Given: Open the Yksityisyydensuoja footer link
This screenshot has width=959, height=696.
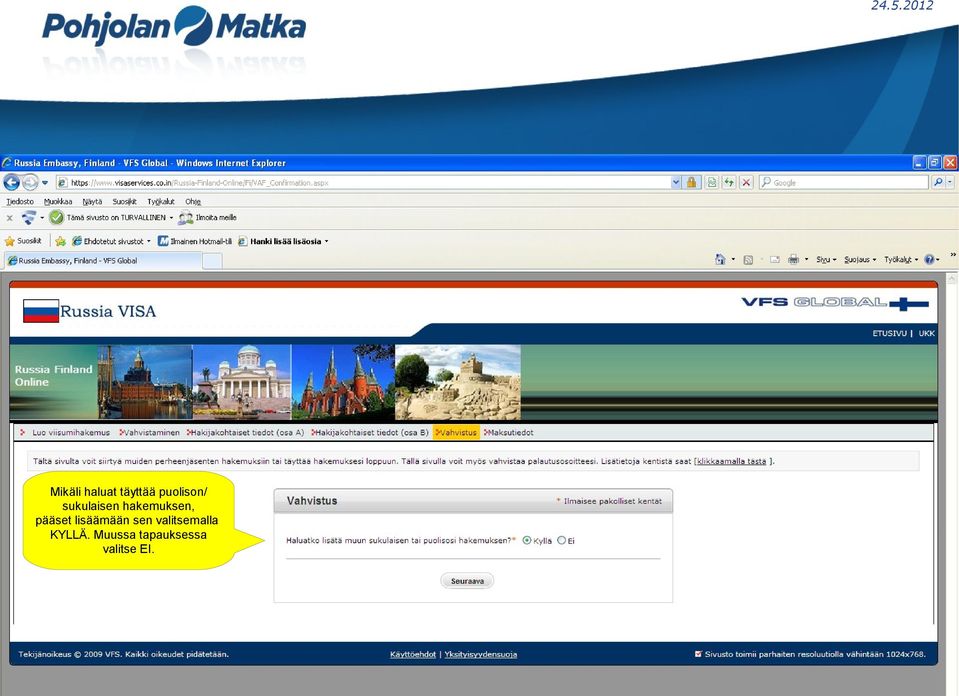Looking at the screenshot, I should (x=481, y=654).
